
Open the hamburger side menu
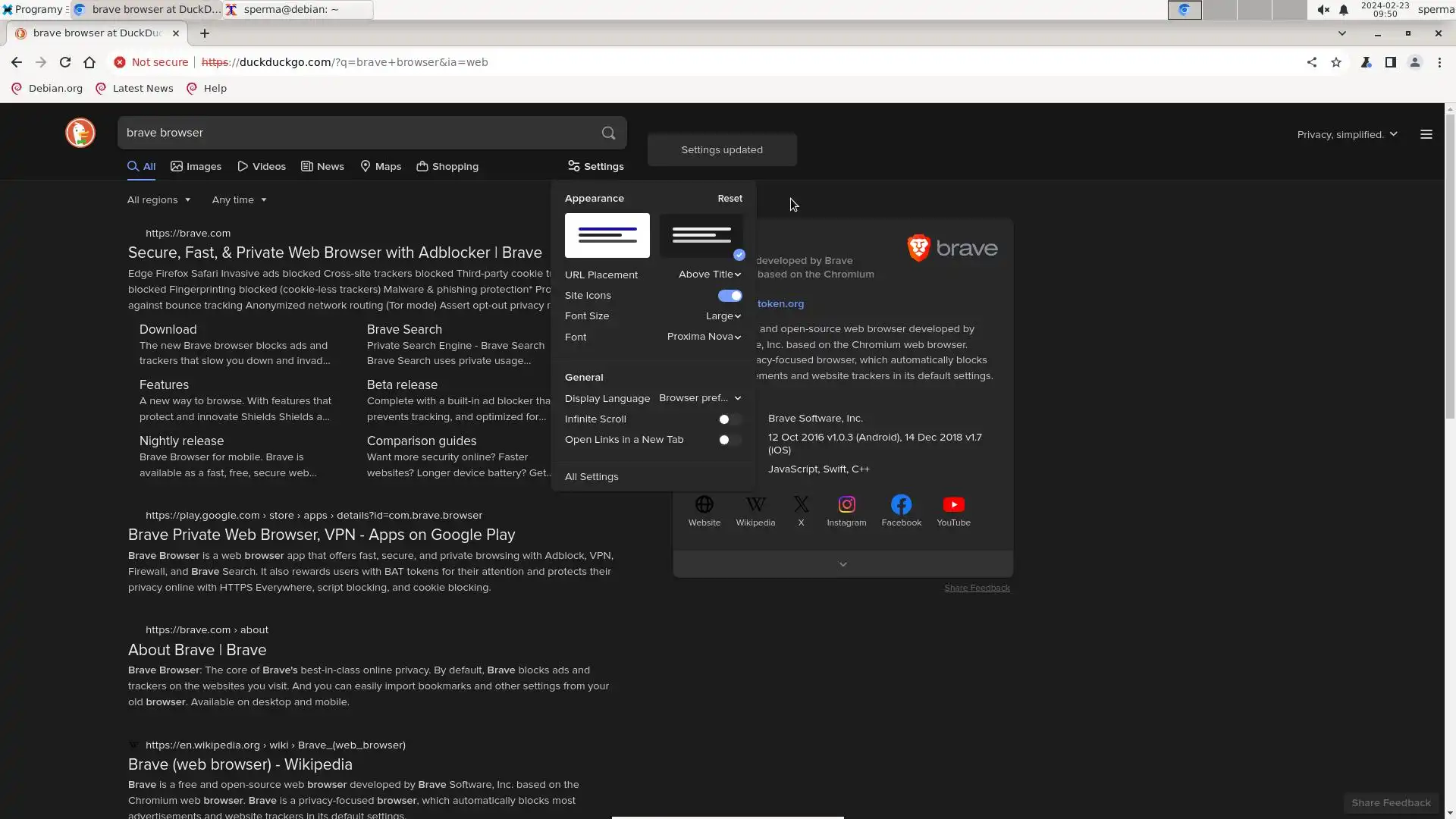tap(1426, 134)
